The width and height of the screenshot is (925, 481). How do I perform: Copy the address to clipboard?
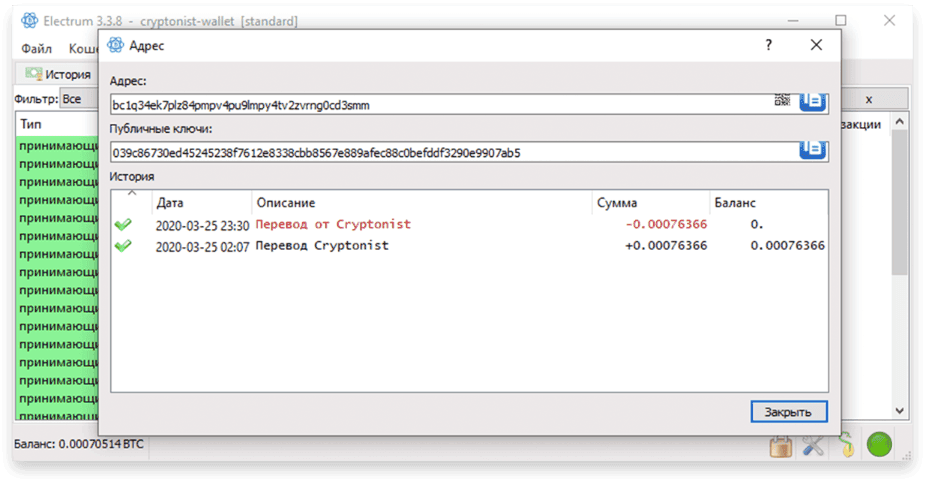coord(812,102)
